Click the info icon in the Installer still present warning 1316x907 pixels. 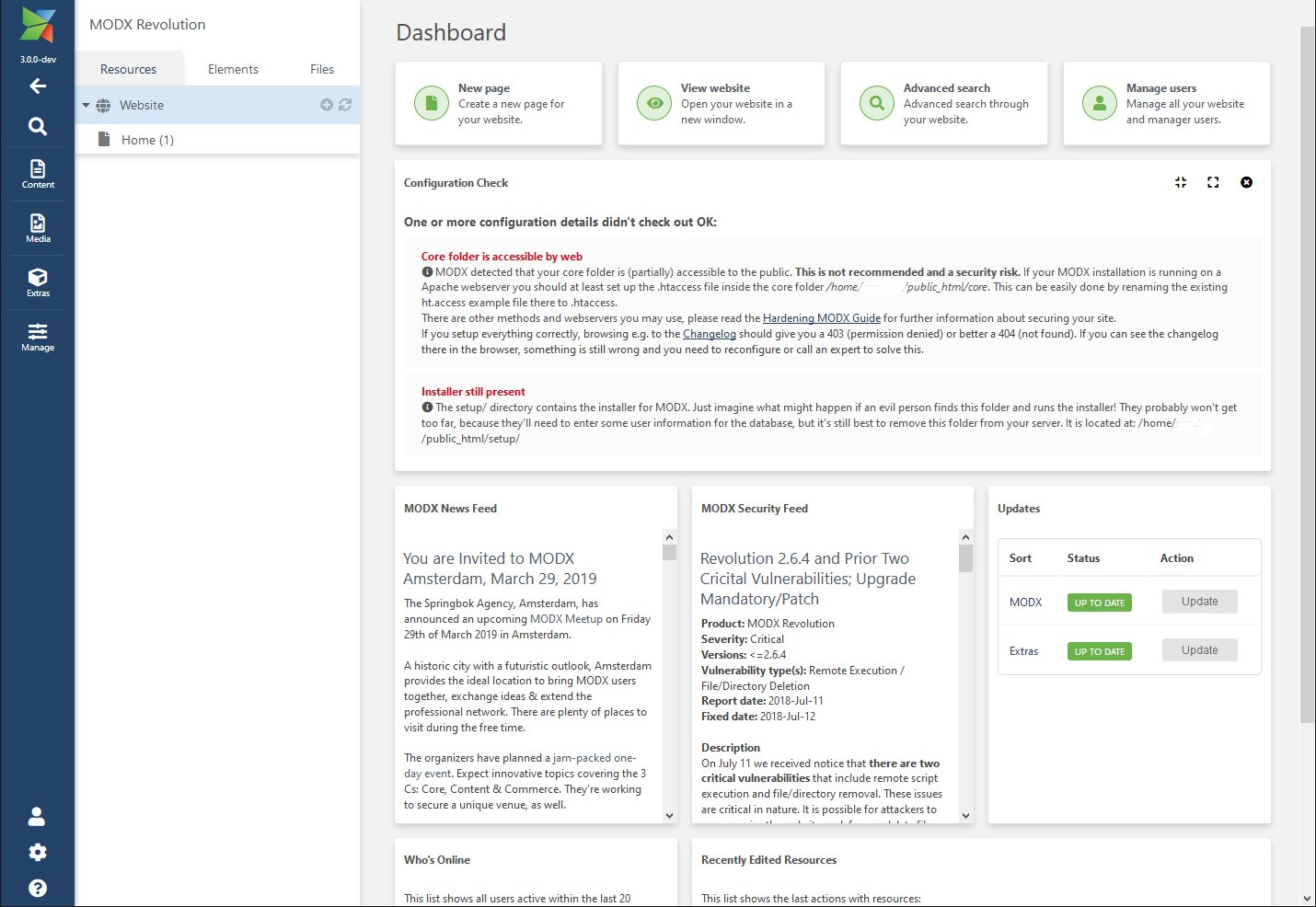tap(427, 408)
